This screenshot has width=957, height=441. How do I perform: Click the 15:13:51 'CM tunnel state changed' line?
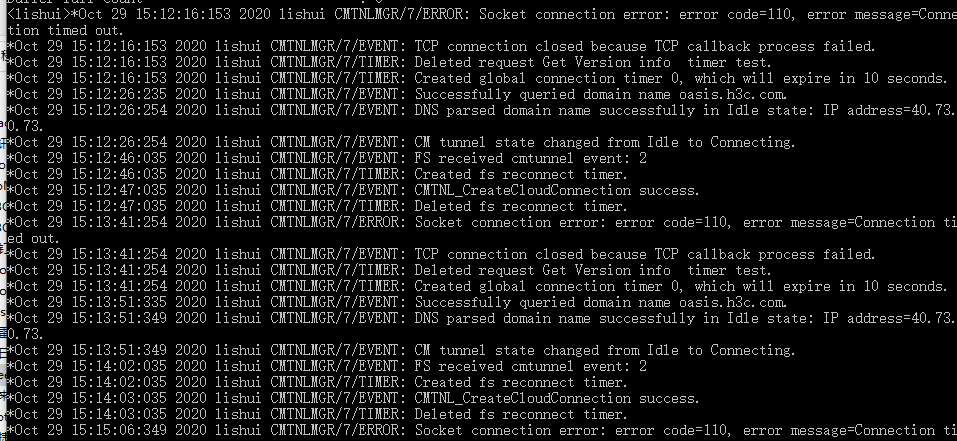pos(604,350)
